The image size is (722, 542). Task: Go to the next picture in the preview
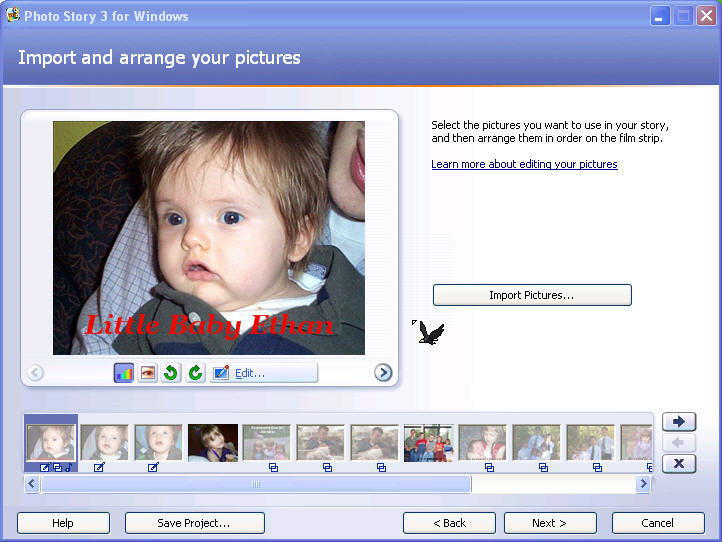pyautogui.click(x=383, y=373)
